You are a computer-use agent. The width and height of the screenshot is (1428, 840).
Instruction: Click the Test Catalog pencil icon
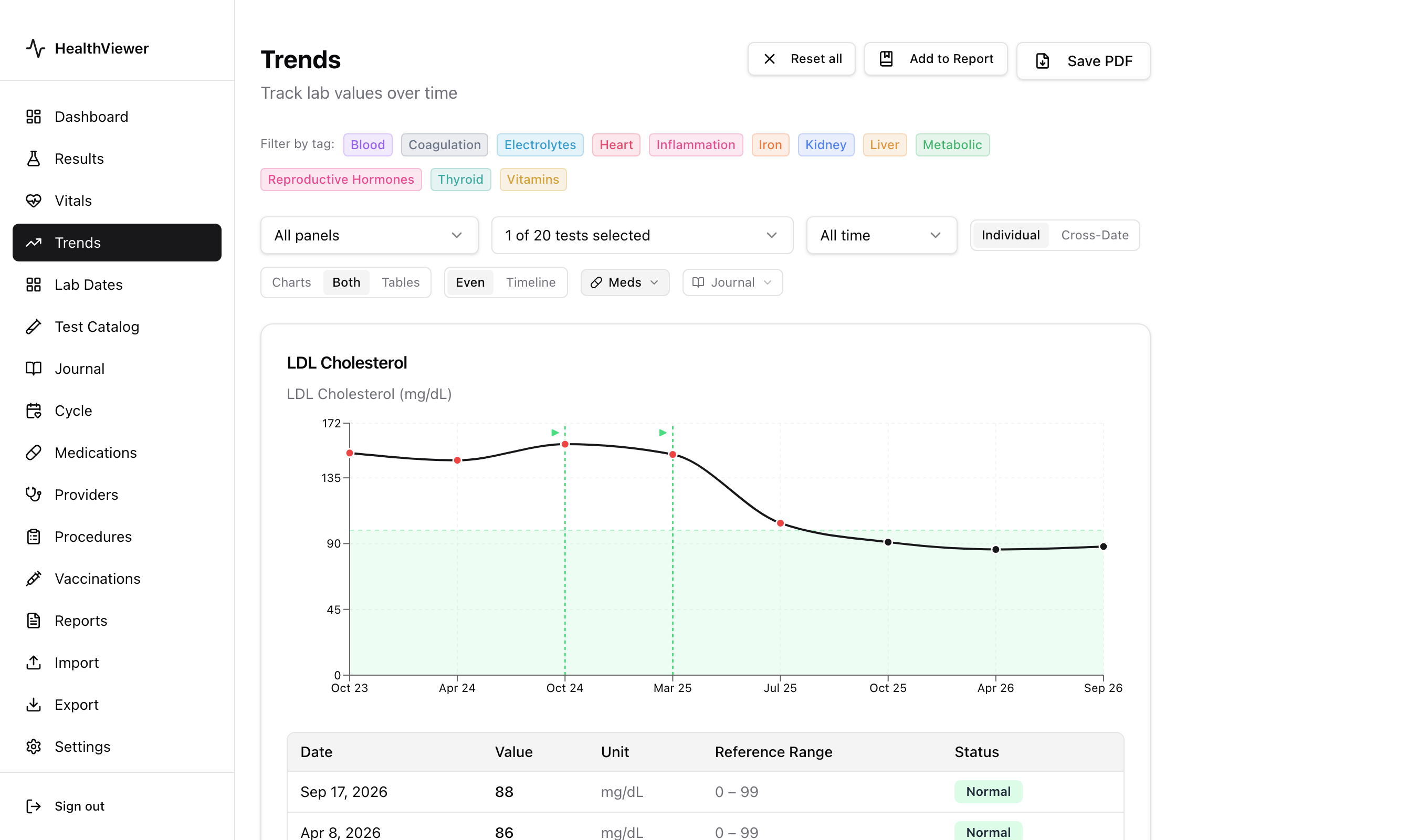tap(34, 327)
